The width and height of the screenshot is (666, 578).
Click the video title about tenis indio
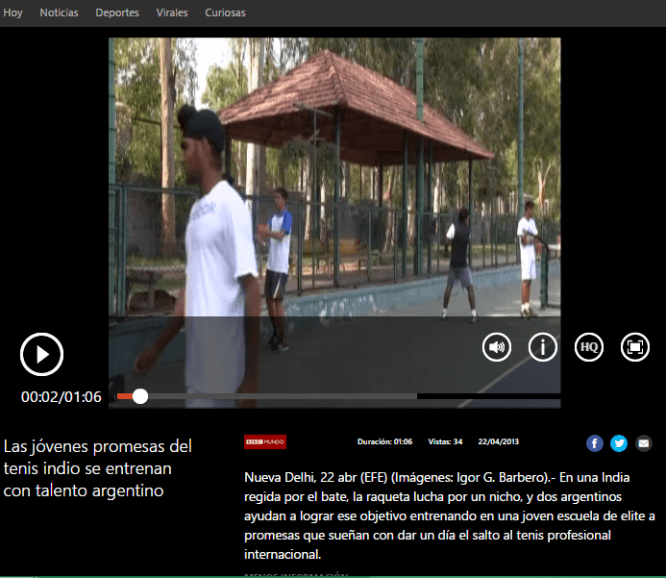pos(98,468)
